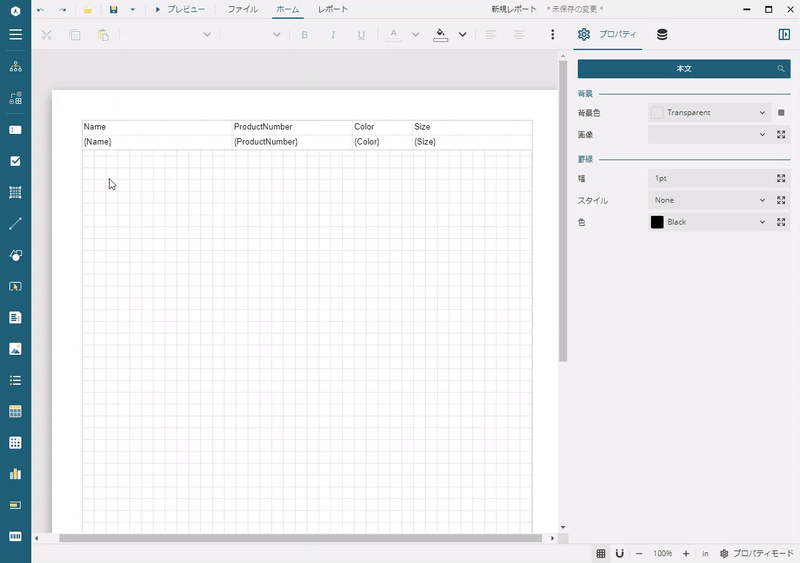Click the black border color swatch
This screenshot has height=563, width=800.
657,222
